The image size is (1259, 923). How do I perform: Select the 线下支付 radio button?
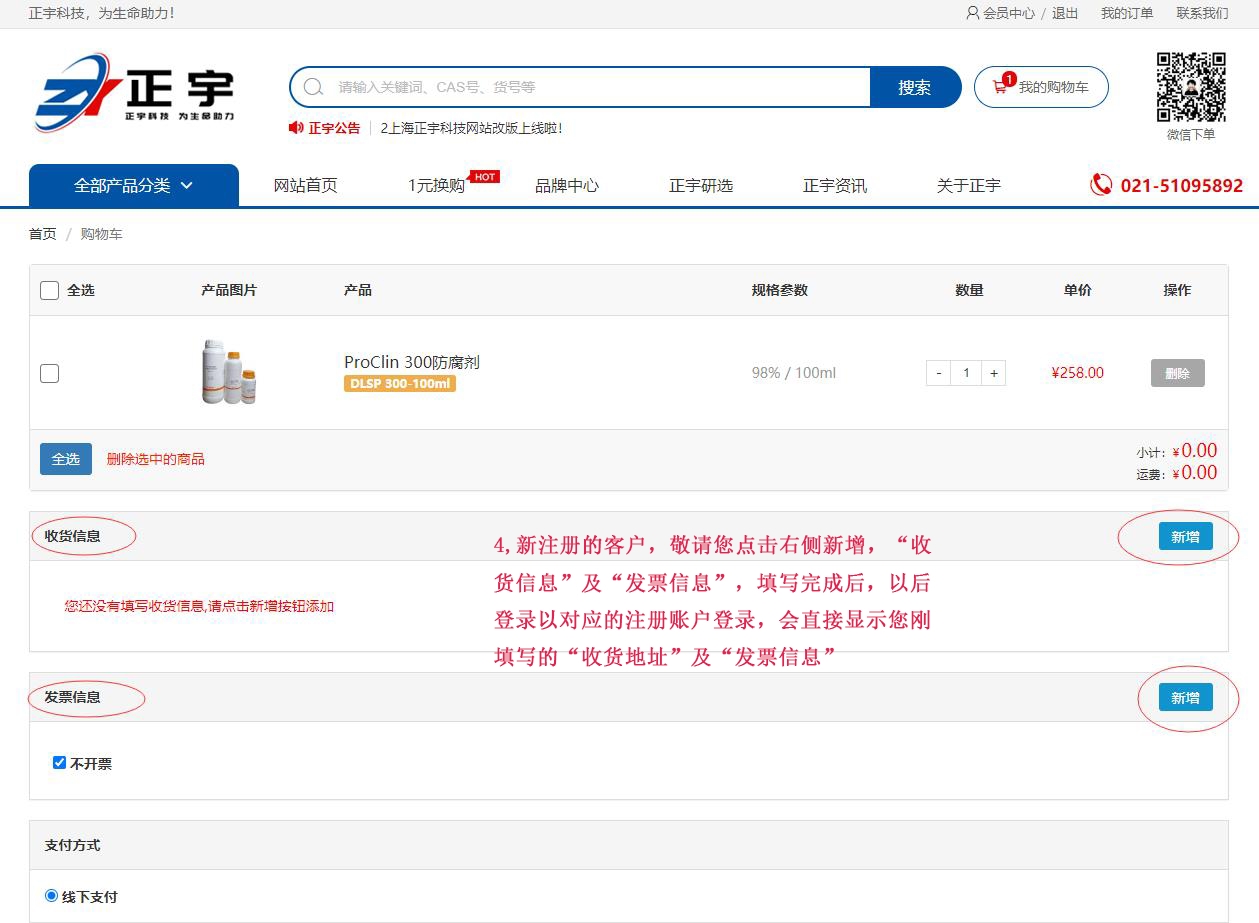coord(51,896)
